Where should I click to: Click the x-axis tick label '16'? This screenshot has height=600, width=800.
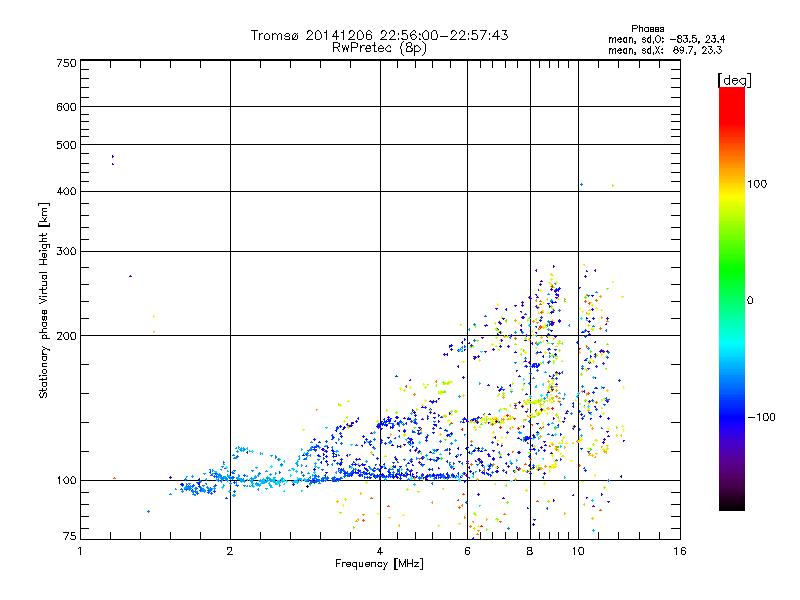click(x=680, y=551)
